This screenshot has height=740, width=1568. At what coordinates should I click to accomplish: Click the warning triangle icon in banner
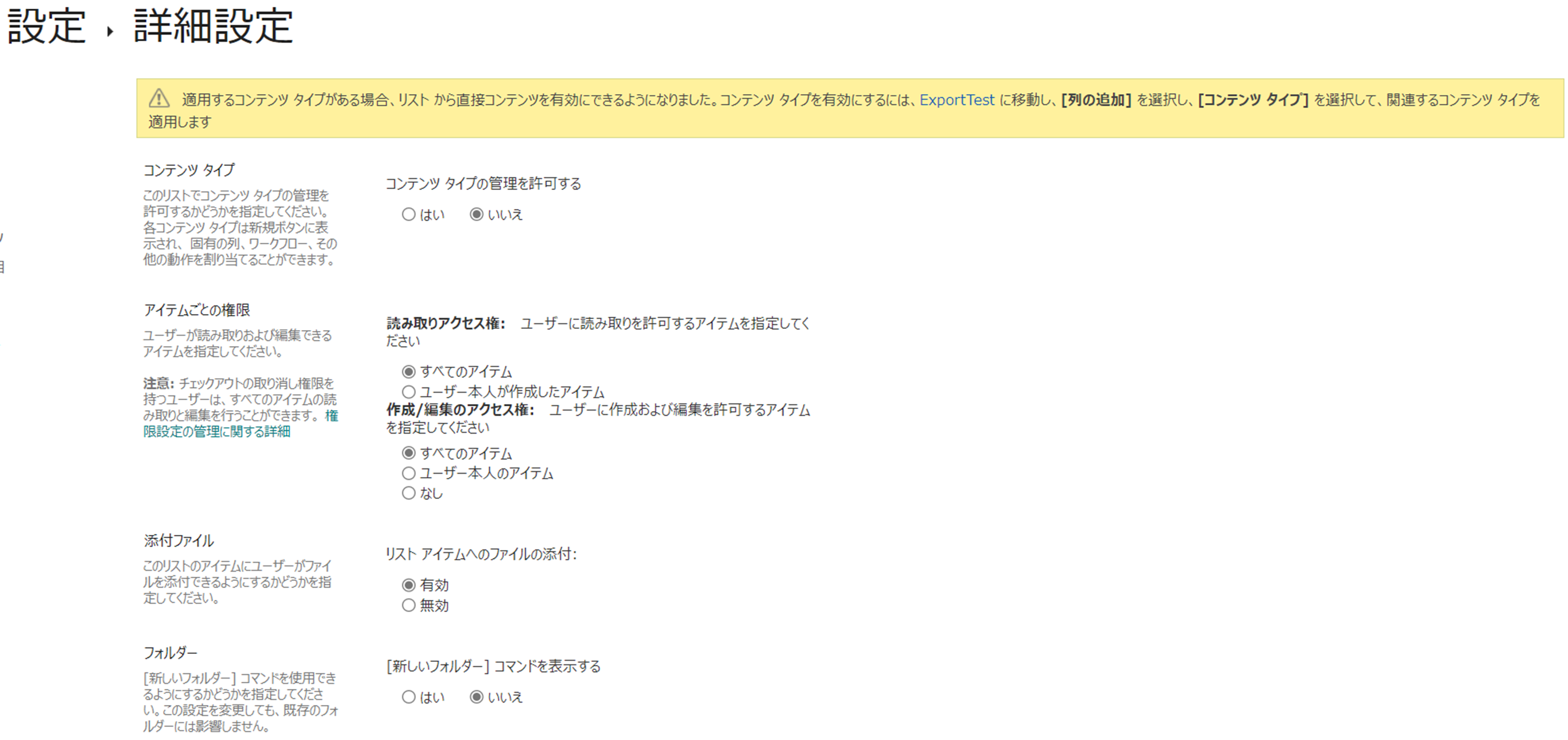(x=160, y=99)
